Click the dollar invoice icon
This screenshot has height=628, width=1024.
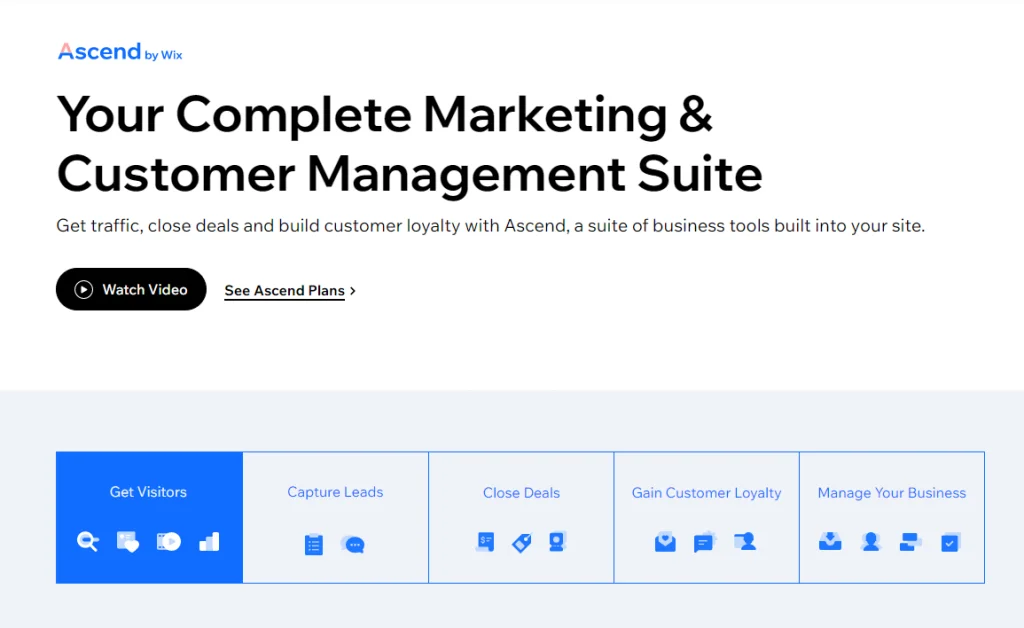click(x=486, y=542)
